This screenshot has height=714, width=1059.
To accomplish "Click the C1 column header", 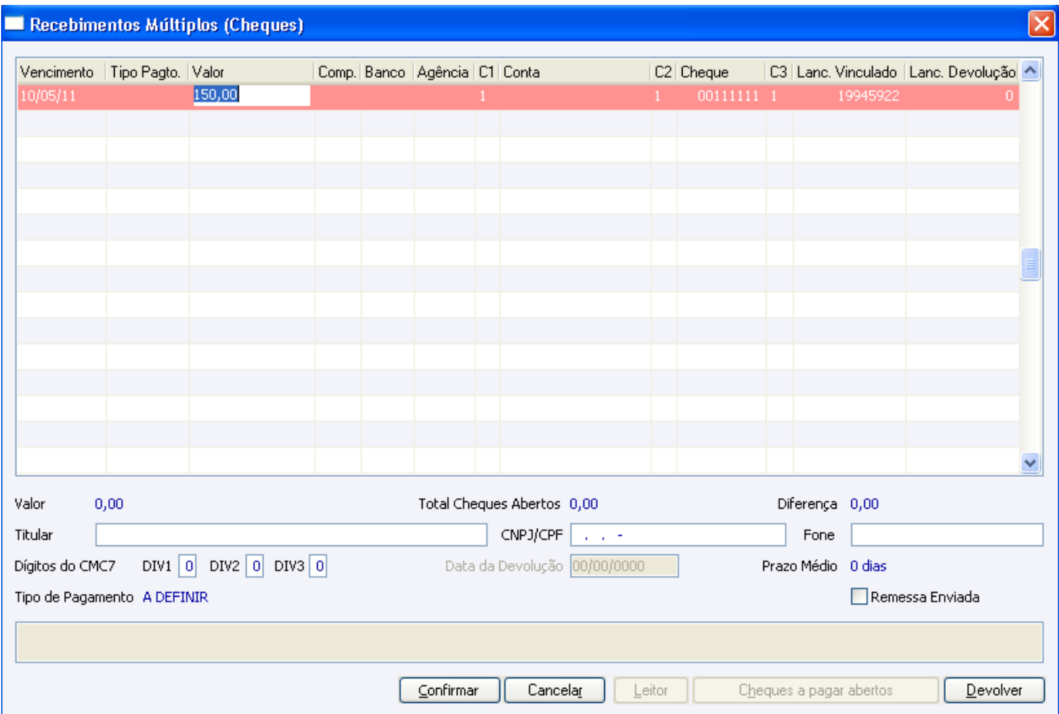I will (x=487, y=72).
